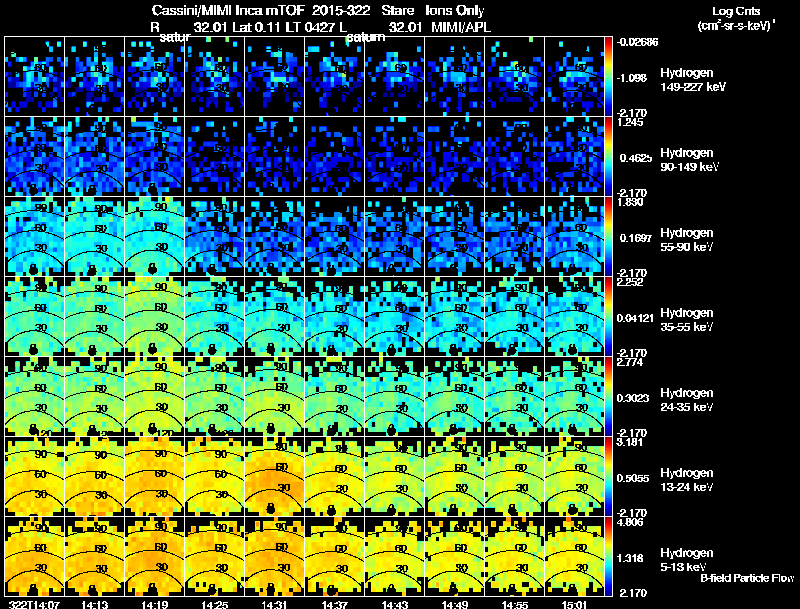Viewport: 800px width, 609px height.
Task: Click the Hydrogen 35-55 keV label
Action: pyautogui.click(x=687, y=320)
